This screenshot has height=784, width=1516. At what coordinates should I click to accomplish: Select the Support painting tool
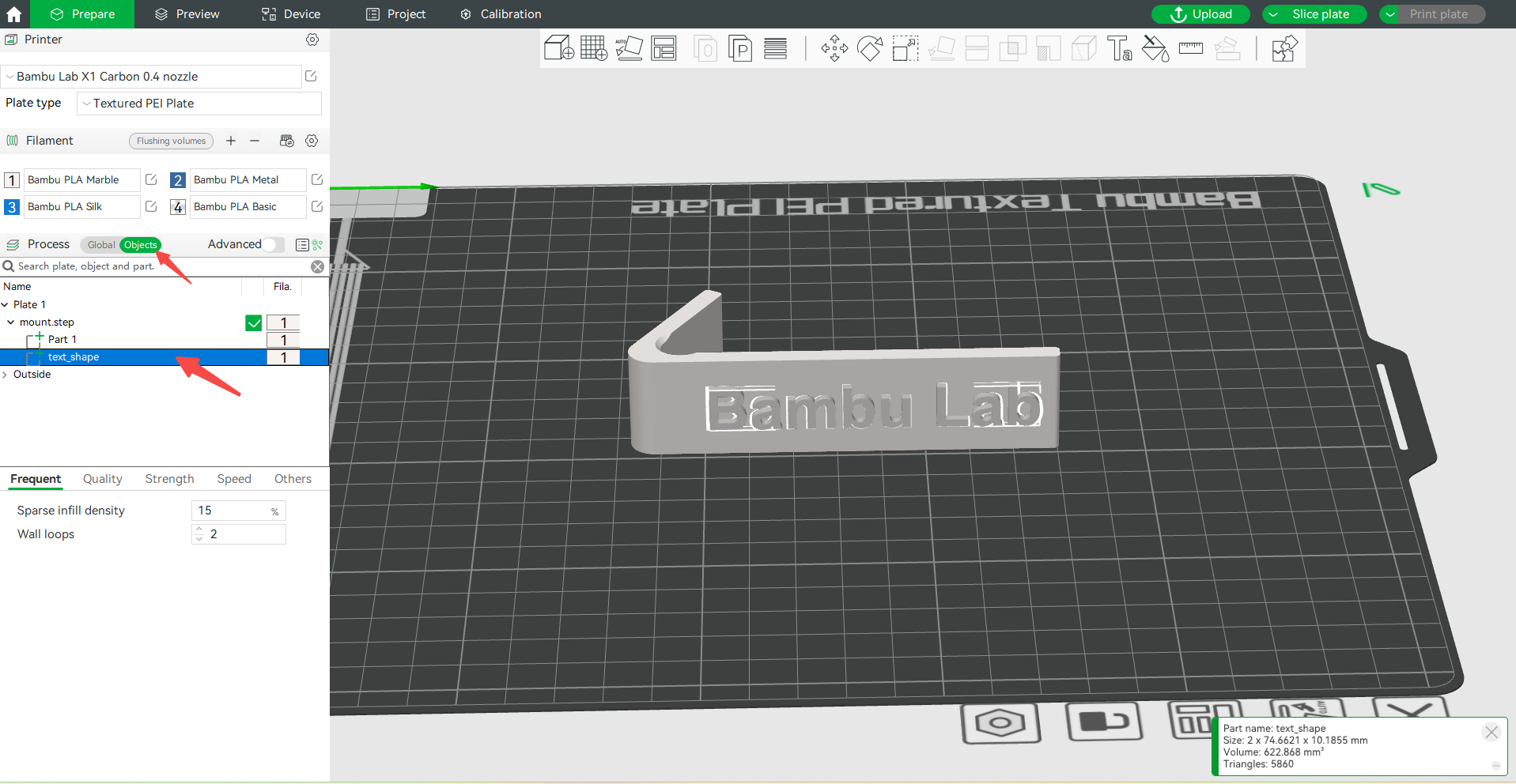pyautogui.click(x=1048, y=48)
